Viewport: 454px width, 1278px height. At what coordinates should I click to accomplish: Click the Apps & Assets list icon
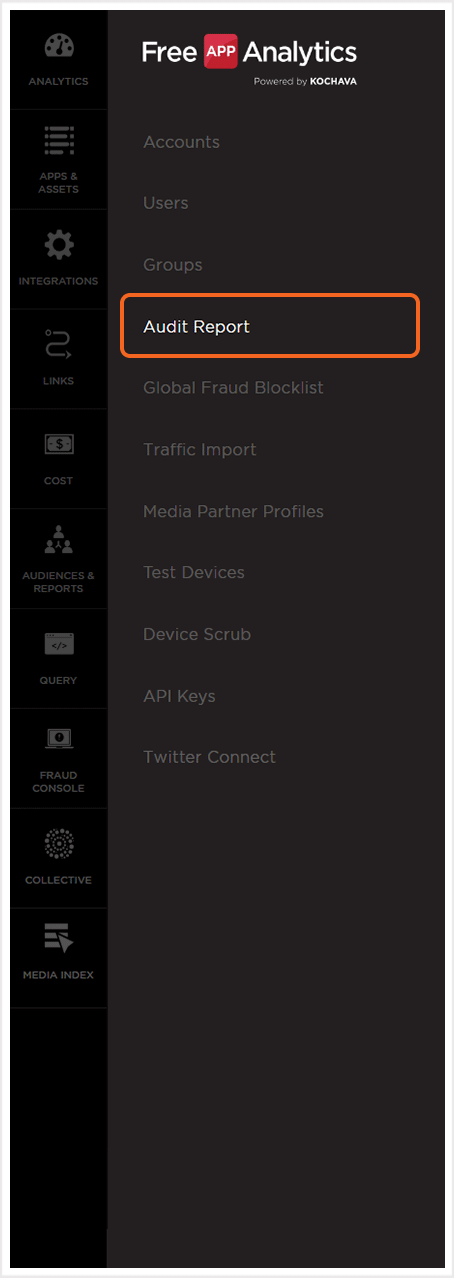coord(58,142)
